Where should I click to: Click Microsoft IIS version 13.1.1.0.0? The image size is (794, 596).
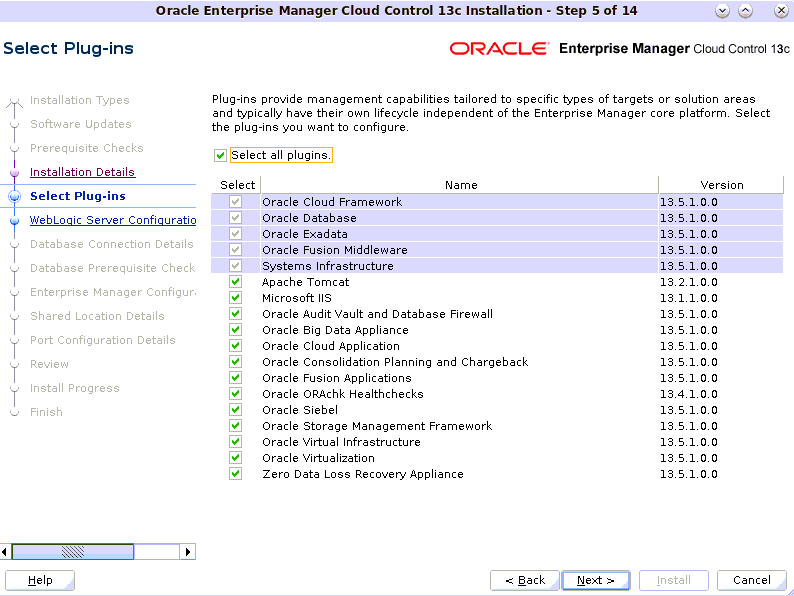pos(689,298)
